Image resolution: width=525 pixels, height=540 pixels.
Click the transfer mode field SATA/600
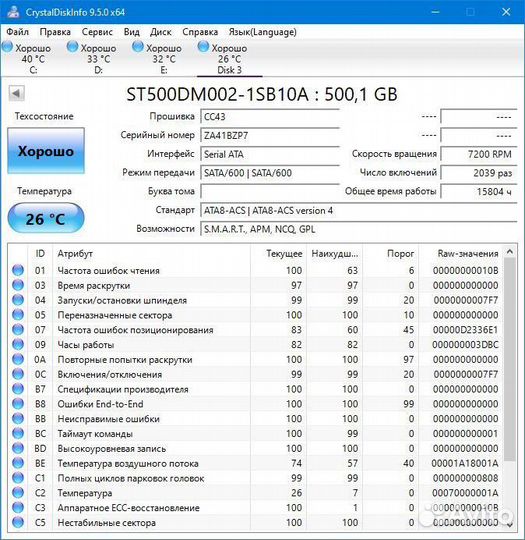click(x=270, y=173)
